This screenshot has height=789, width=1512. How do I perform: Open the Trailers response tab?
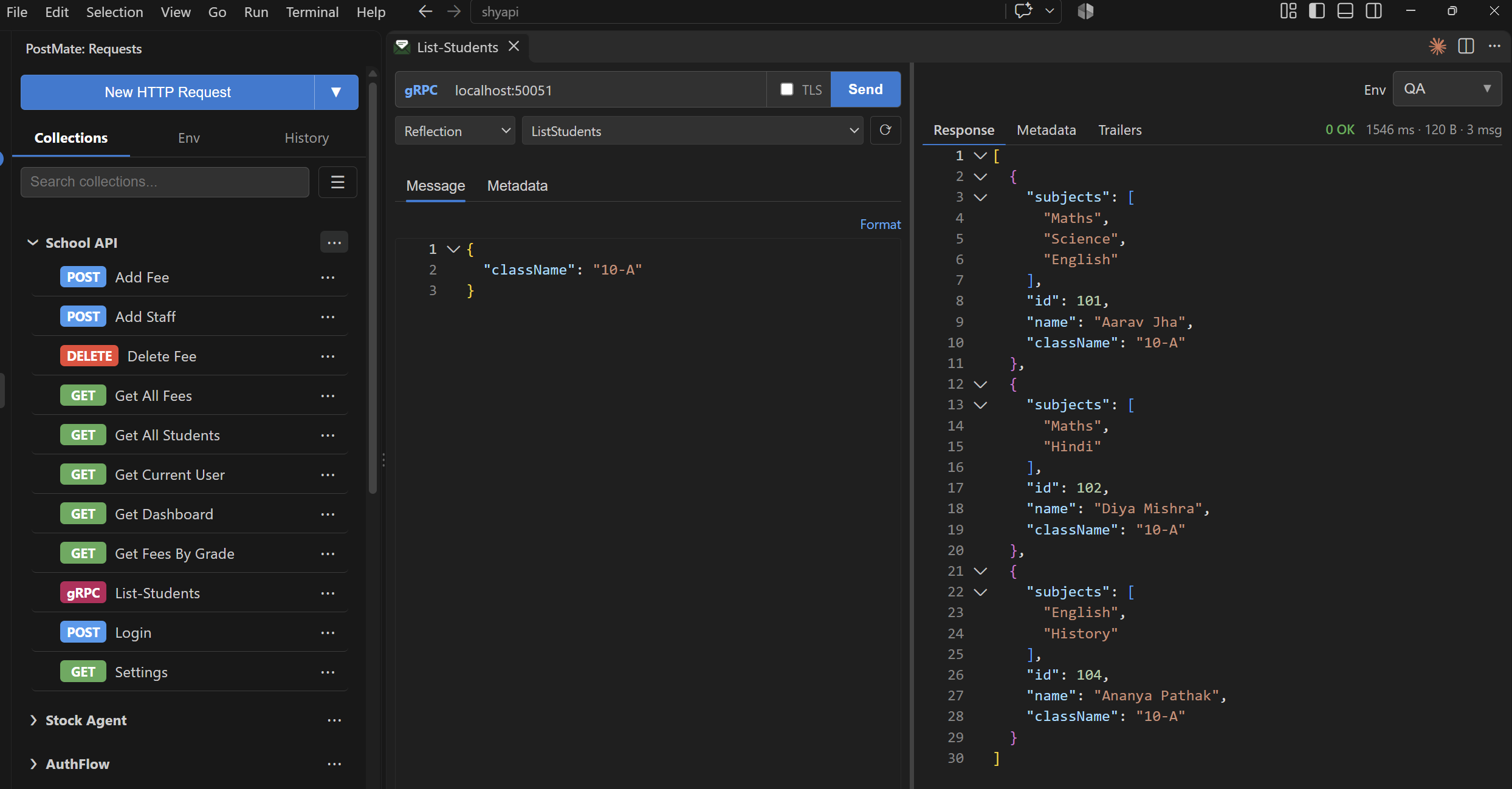point(1120,130)
